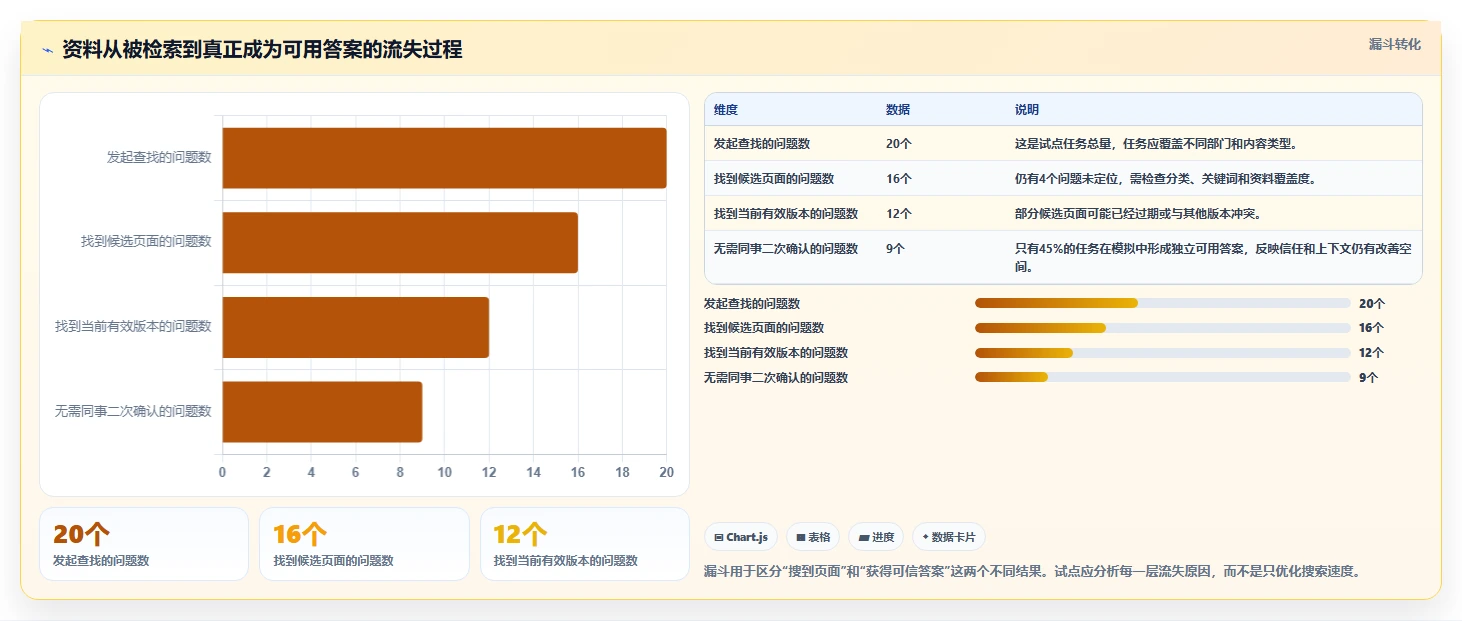Click the 找到候选页面的问题数 progress bar
This screenshot has width=1462, height=621.
[1162, 328]
